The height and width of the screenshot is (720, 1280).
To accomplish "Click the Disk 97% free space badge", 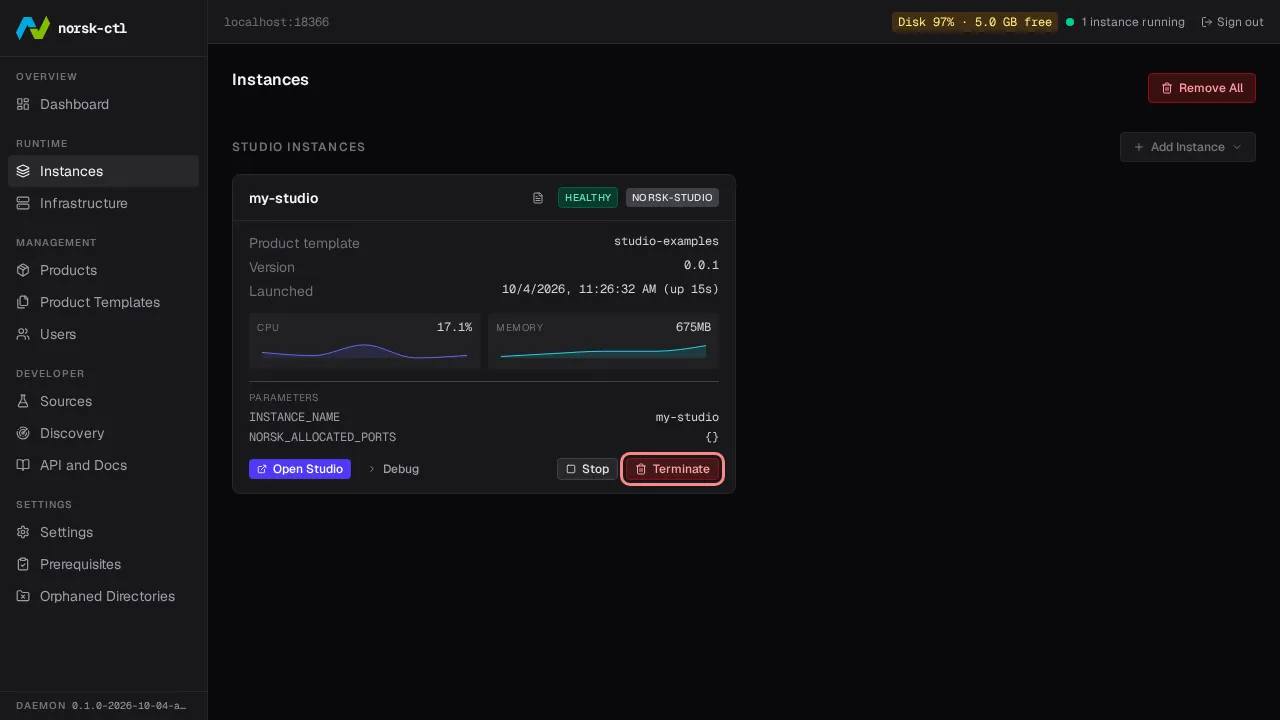I will pos(975,22).
